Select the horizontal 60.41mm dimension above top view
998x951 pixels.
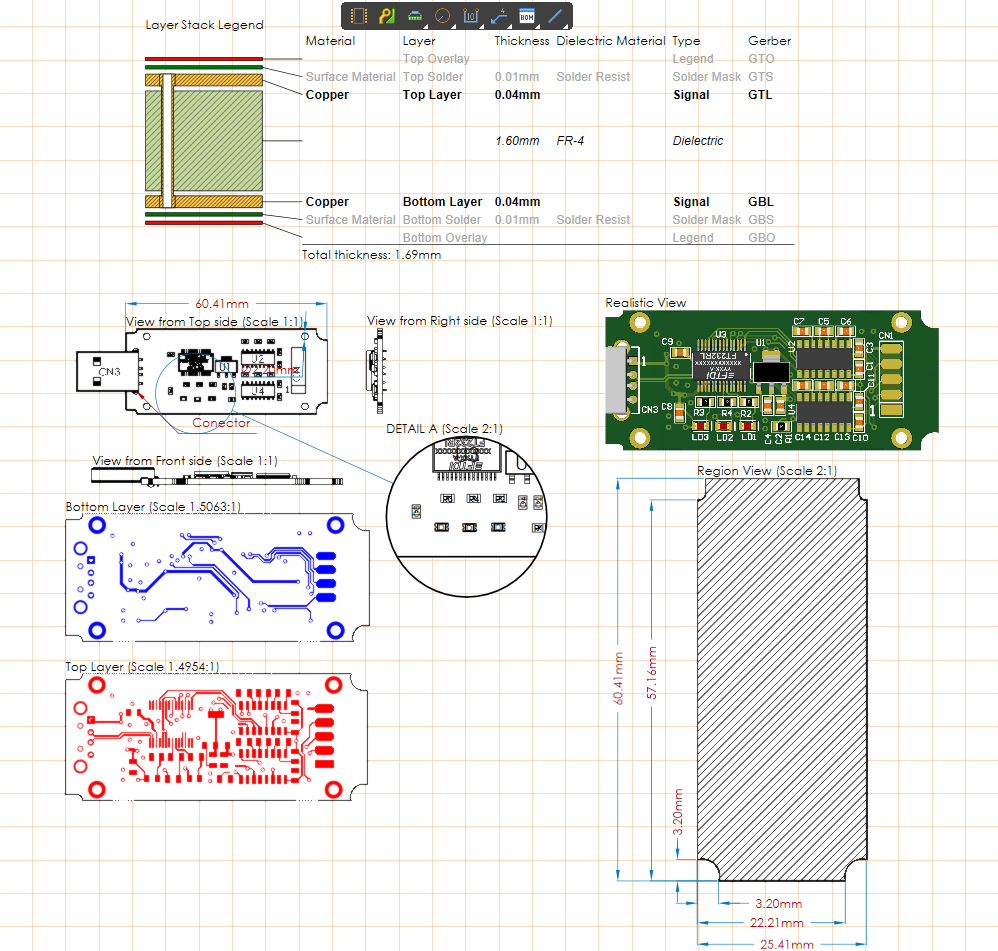[221, 304]
